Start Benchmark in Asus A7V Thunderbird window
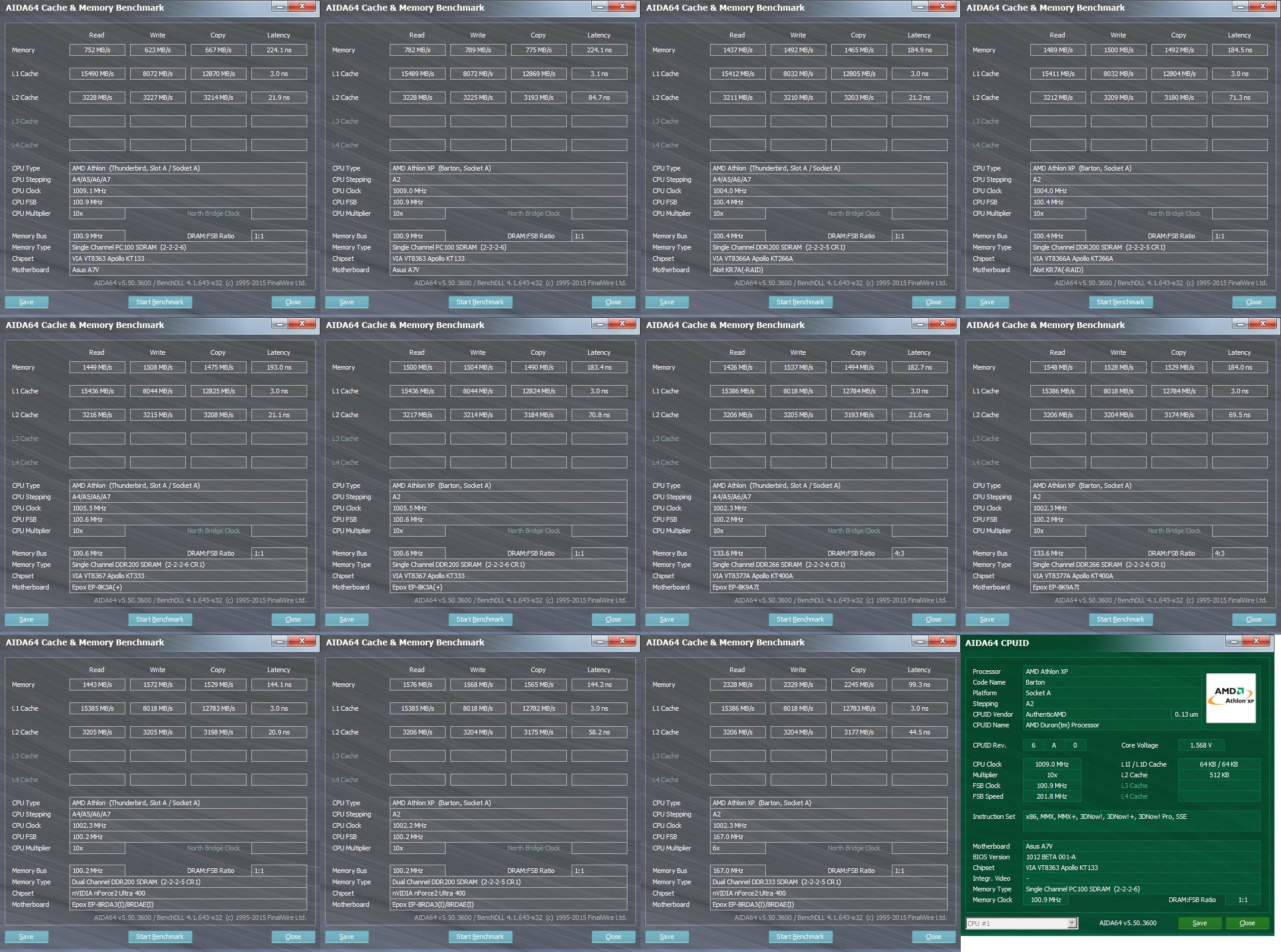The width and height of the screenshot is (1281, 952). click(x=159, y=302)
